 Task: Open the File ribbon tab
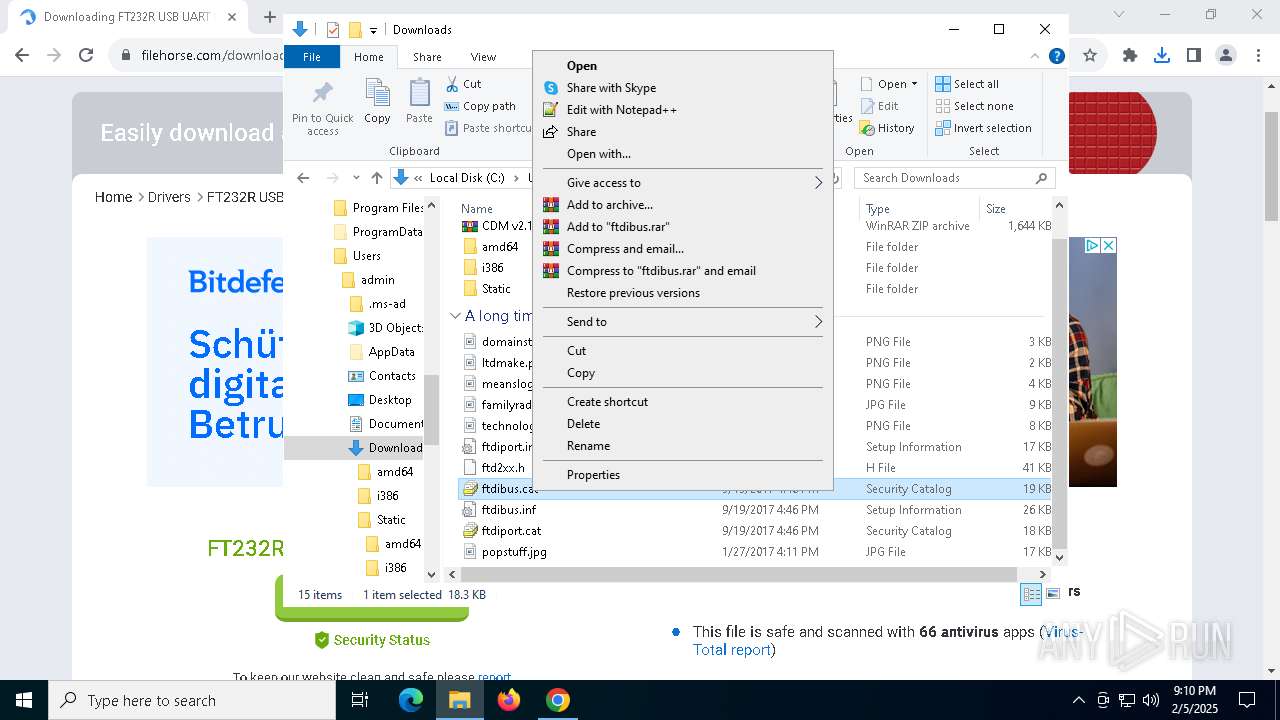point(312,57)
